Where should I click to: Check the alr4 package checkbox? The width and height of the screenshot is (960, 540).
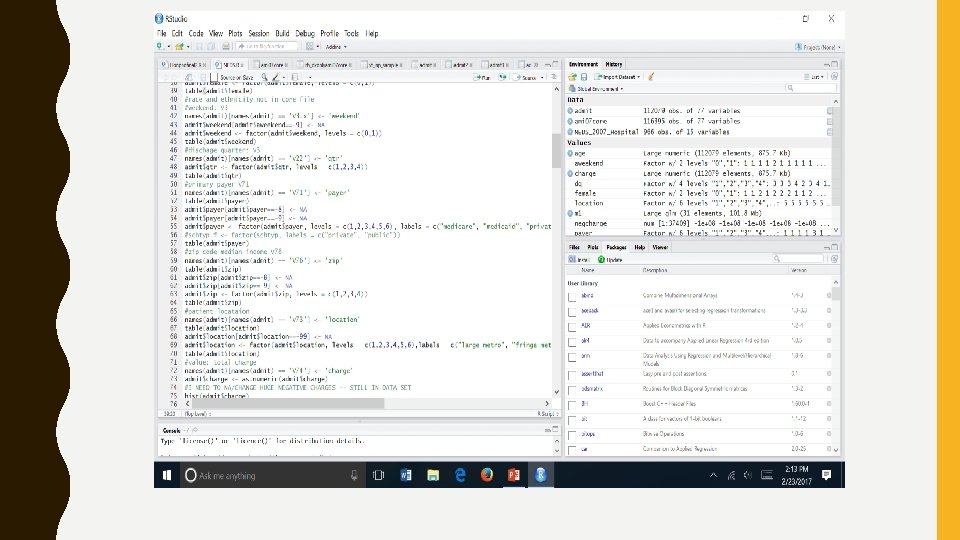(572, 342)
